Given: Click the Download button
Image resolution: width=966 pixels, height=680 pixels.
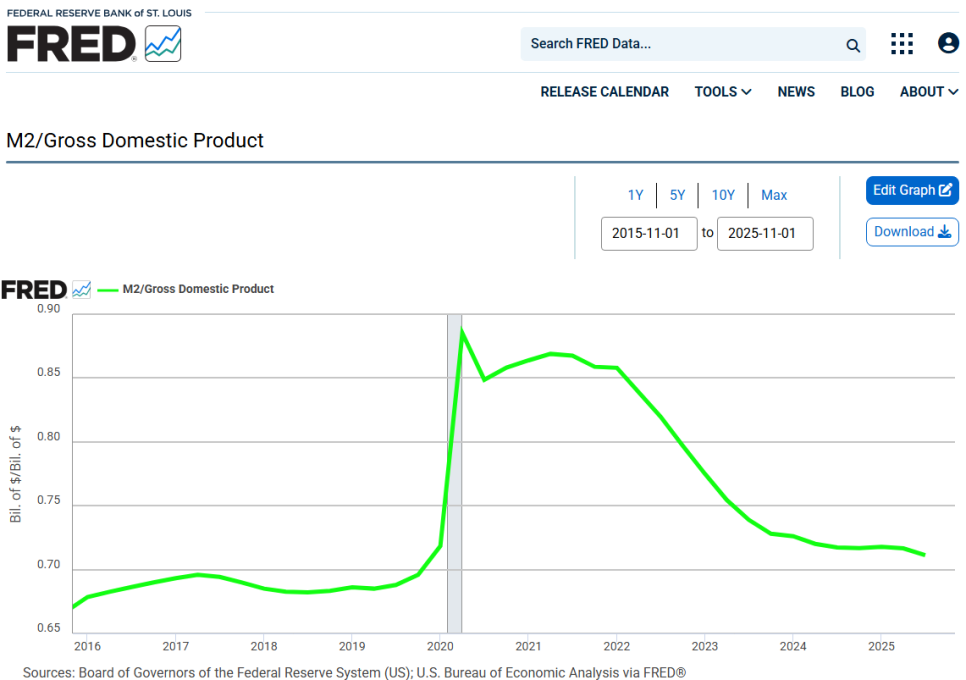Looking at the screenshot, I should pyautogui.click(x=912, y=232).
